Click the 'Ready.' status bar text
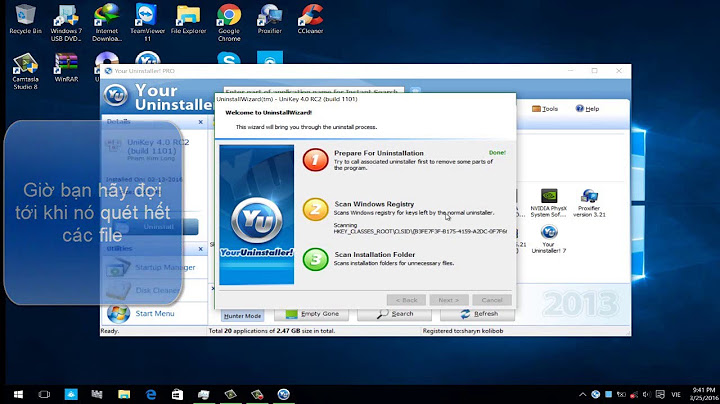The width and height of the screenshot is (720, 404). tap(110, 331)
